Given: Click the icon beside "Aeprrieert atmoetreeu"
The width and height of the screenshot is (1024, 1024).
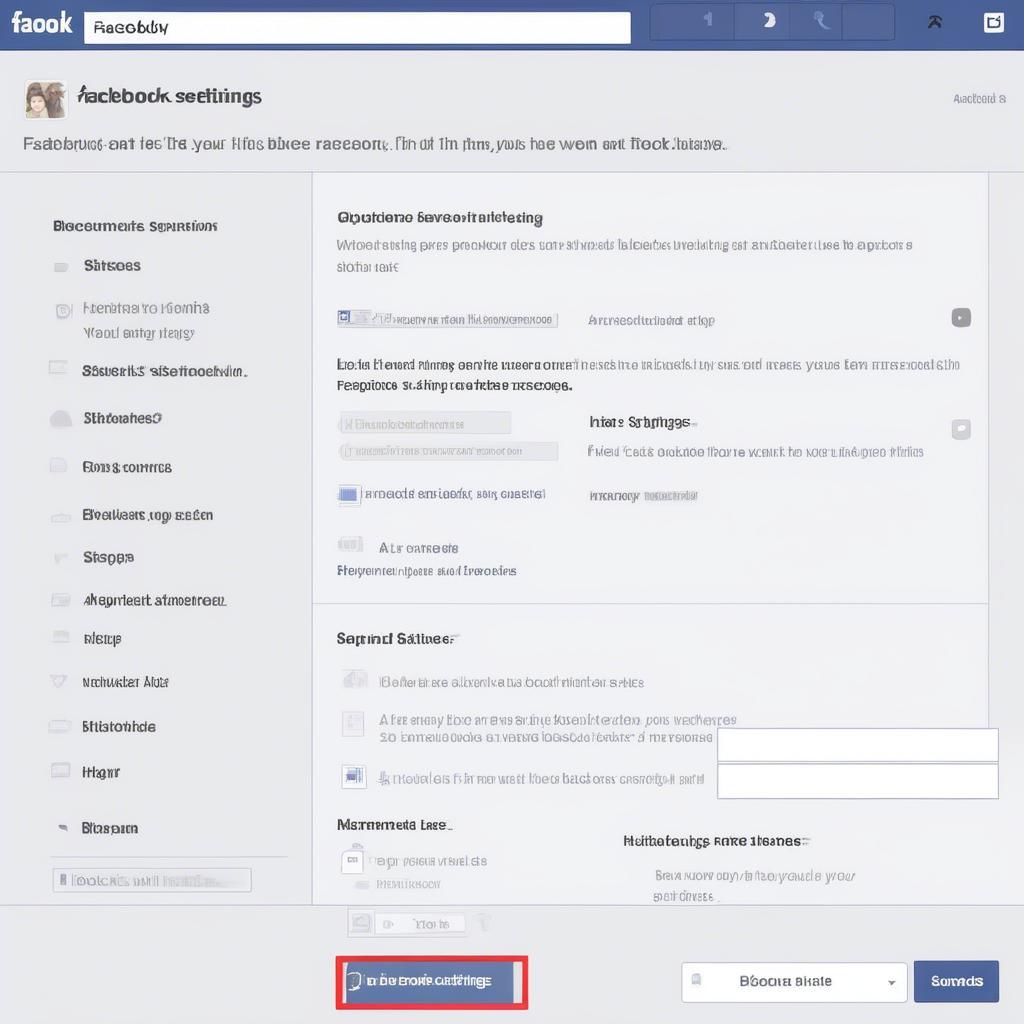Looking at the screenshot, I should [61, 600].
